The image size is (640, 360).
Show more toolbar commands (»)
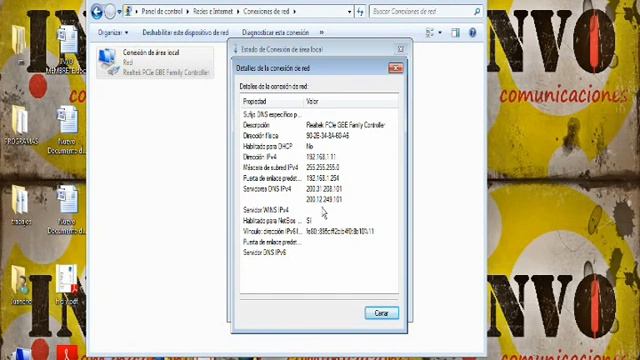click(322, 32)
